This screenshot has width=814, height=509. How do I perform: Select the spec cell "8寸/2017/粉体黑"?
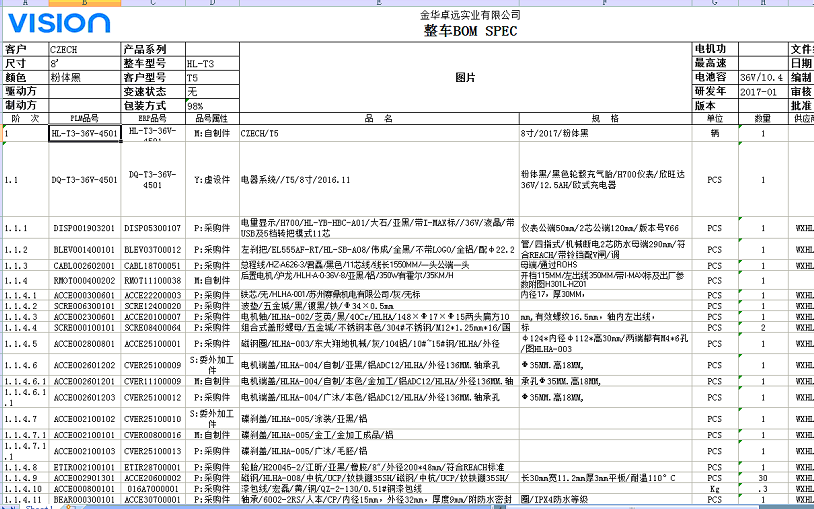(605, 133)
